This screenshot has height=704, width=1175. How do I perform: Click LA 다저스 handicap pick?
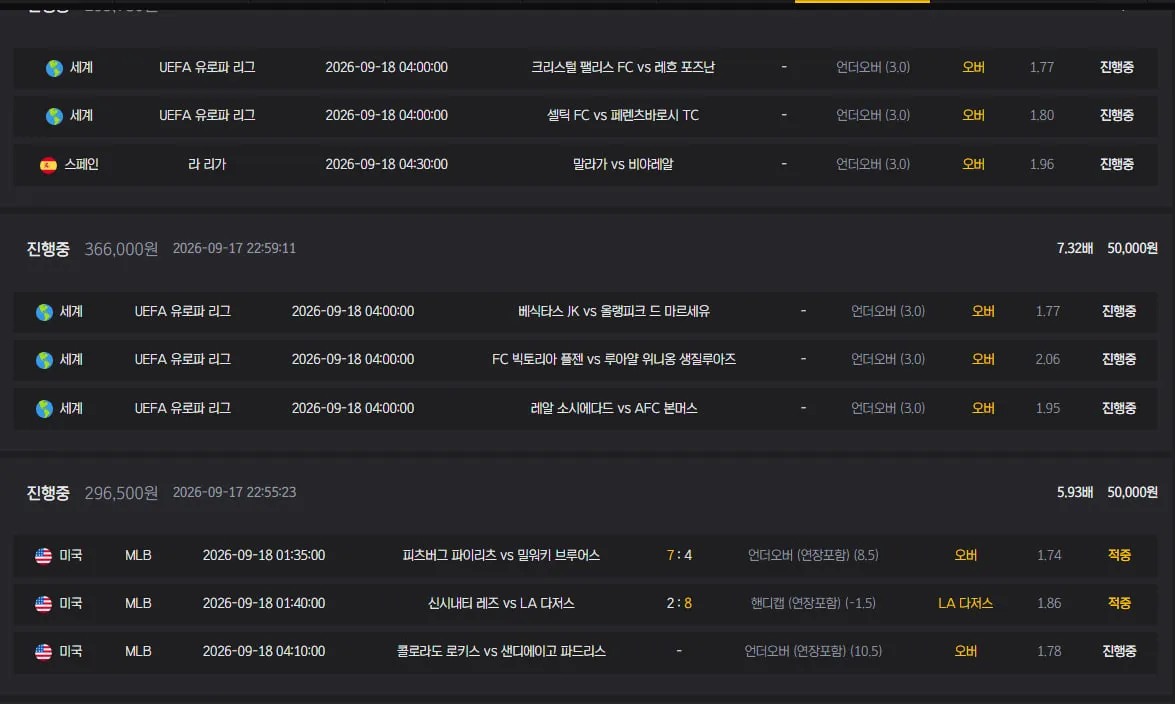pyautogui.click(x=965, y=603)
